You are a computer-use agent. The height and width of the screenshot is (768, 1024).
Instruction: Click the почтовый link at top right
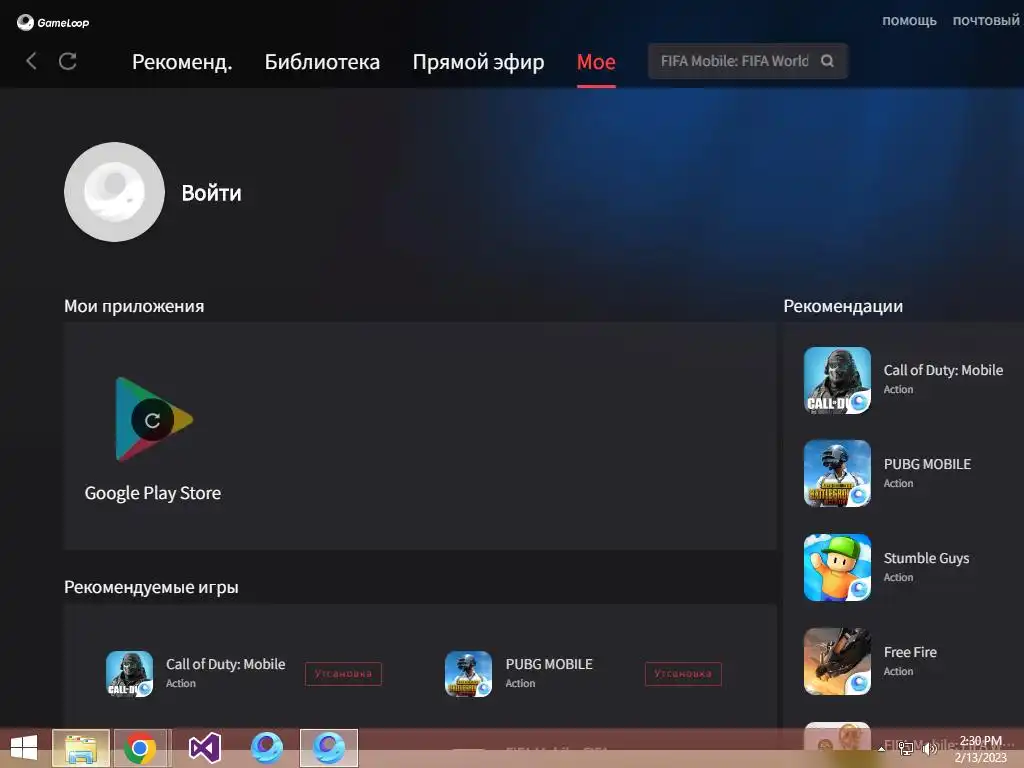(x=985, y=21)
